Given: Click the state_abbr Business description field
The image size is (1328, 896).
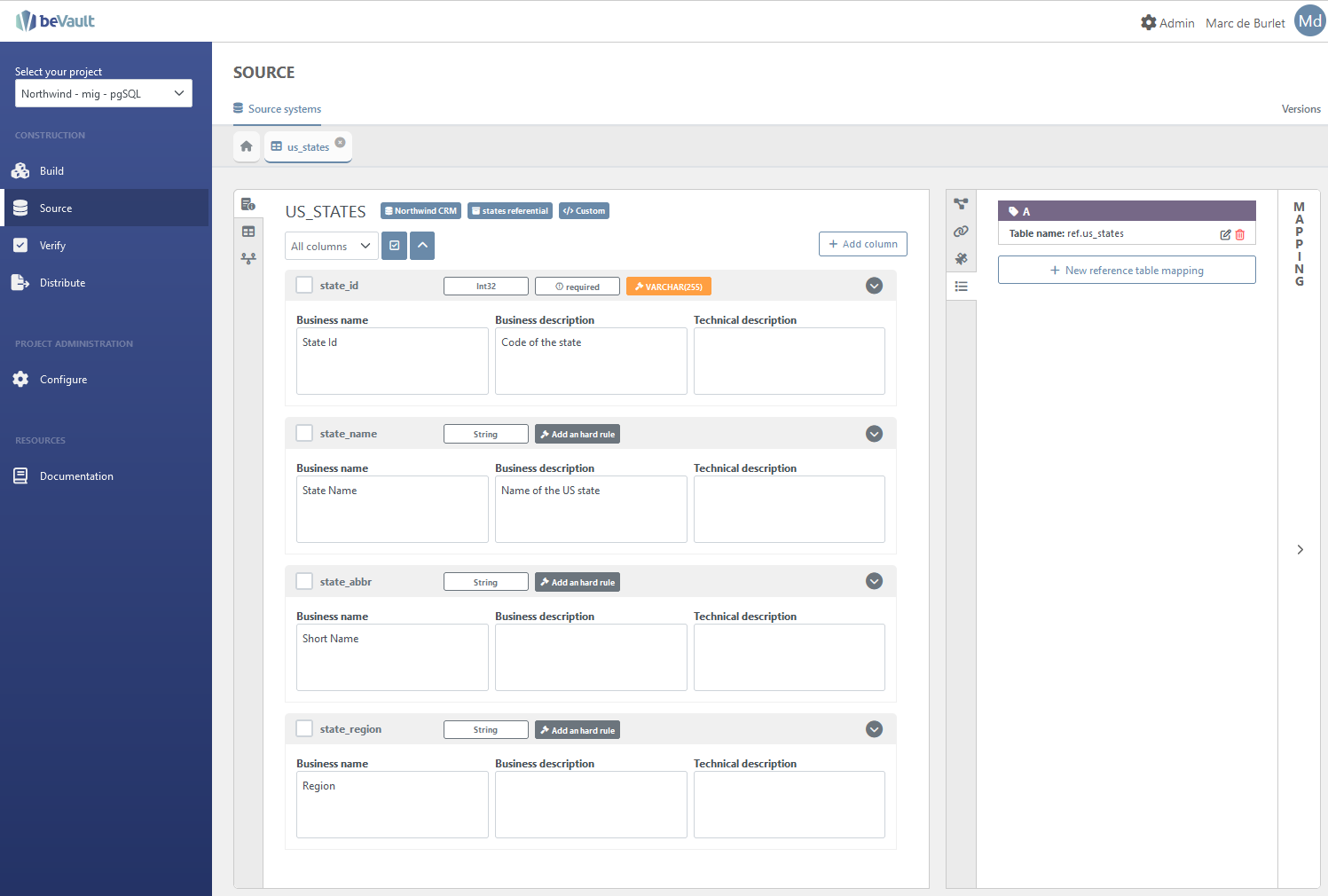Looking at the screenshot, I should [x=591, y=656].
